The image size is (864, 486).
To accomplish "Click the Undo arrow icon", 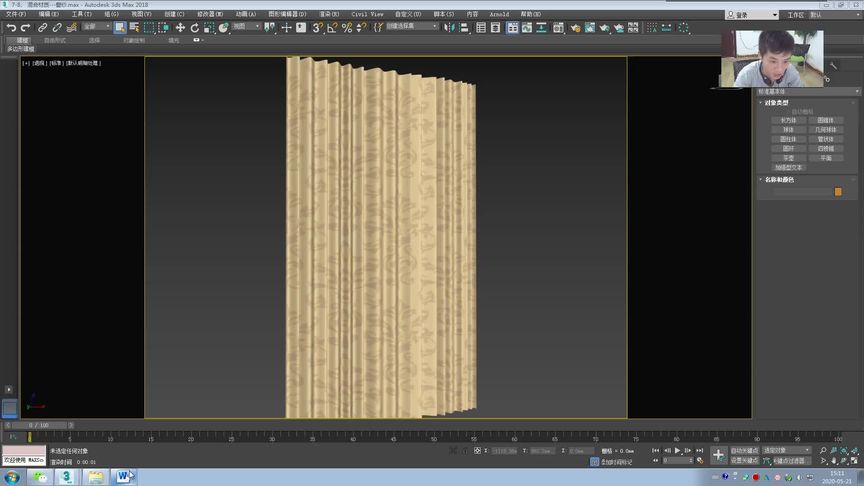I will (9, 27).
